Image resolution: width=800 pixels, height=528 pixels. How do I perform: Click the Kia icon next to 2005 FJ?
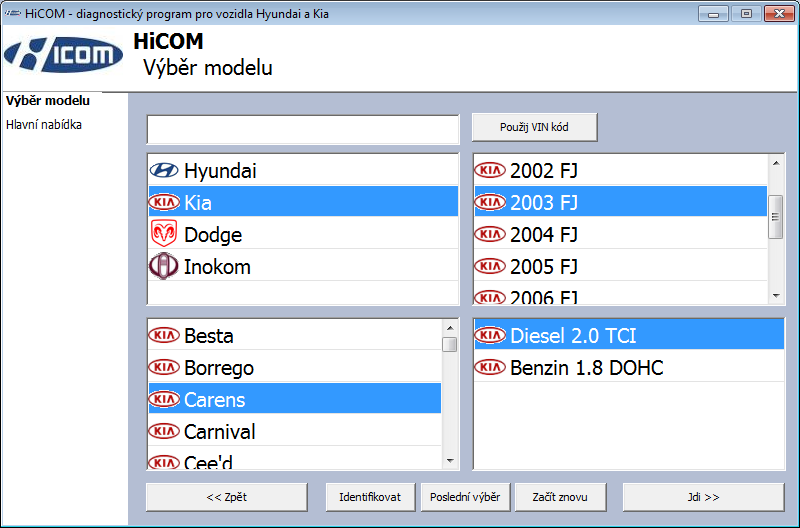tap(490, 266)
